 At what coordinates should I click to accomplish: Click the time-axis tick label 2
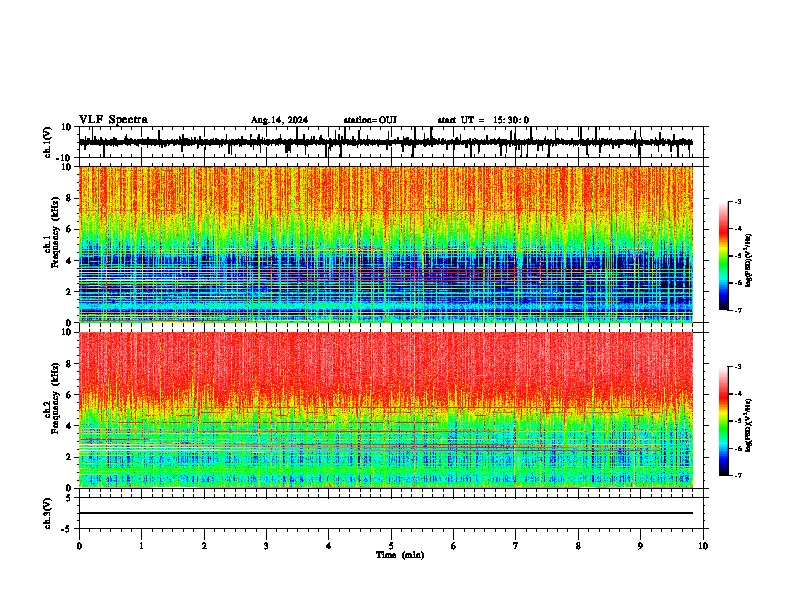[x=204, y=546]
